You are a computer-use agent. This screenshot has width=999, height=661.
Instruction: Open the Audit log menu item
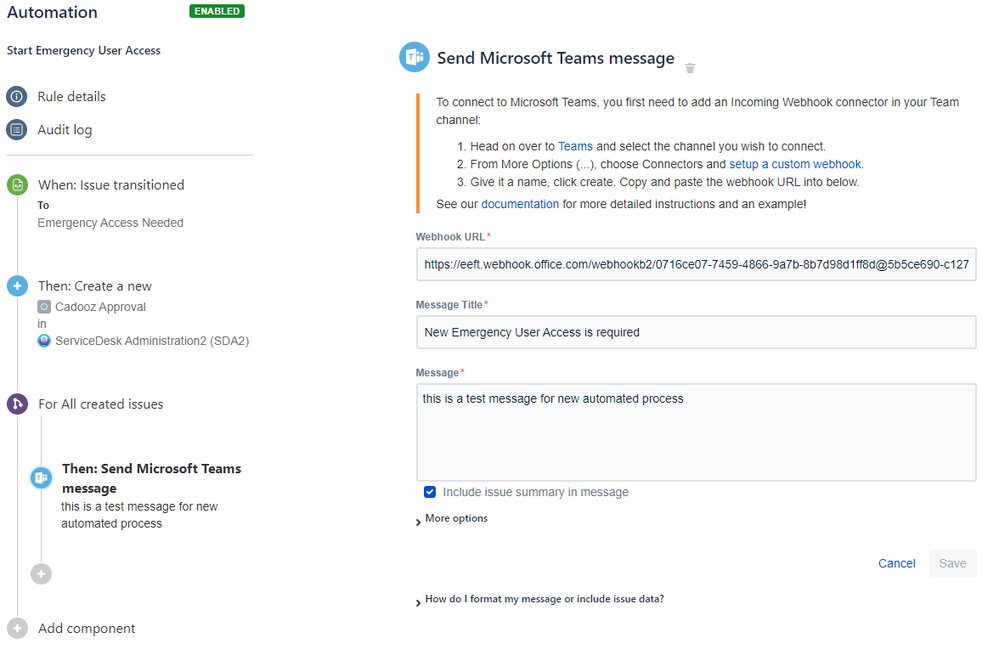[x=64, y=129]
